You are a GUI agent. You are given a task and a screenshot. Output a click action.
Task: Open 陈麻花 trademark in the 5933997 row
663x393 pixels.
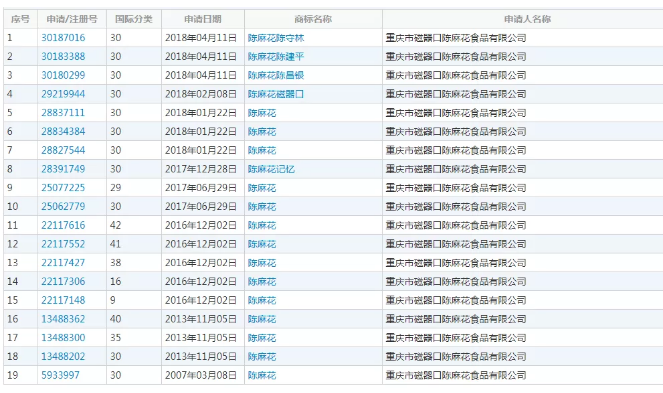click(x=262, y=375)
